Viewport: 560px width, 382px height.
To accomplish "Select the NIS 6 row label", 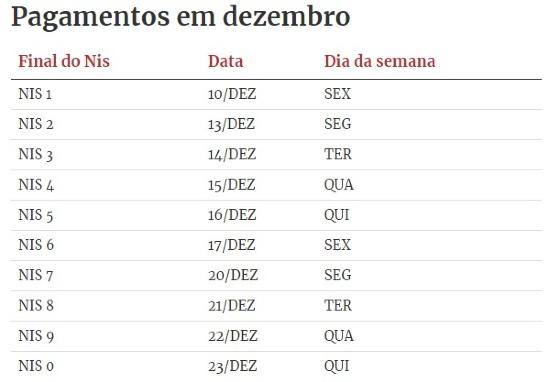I will click(36, 245).
